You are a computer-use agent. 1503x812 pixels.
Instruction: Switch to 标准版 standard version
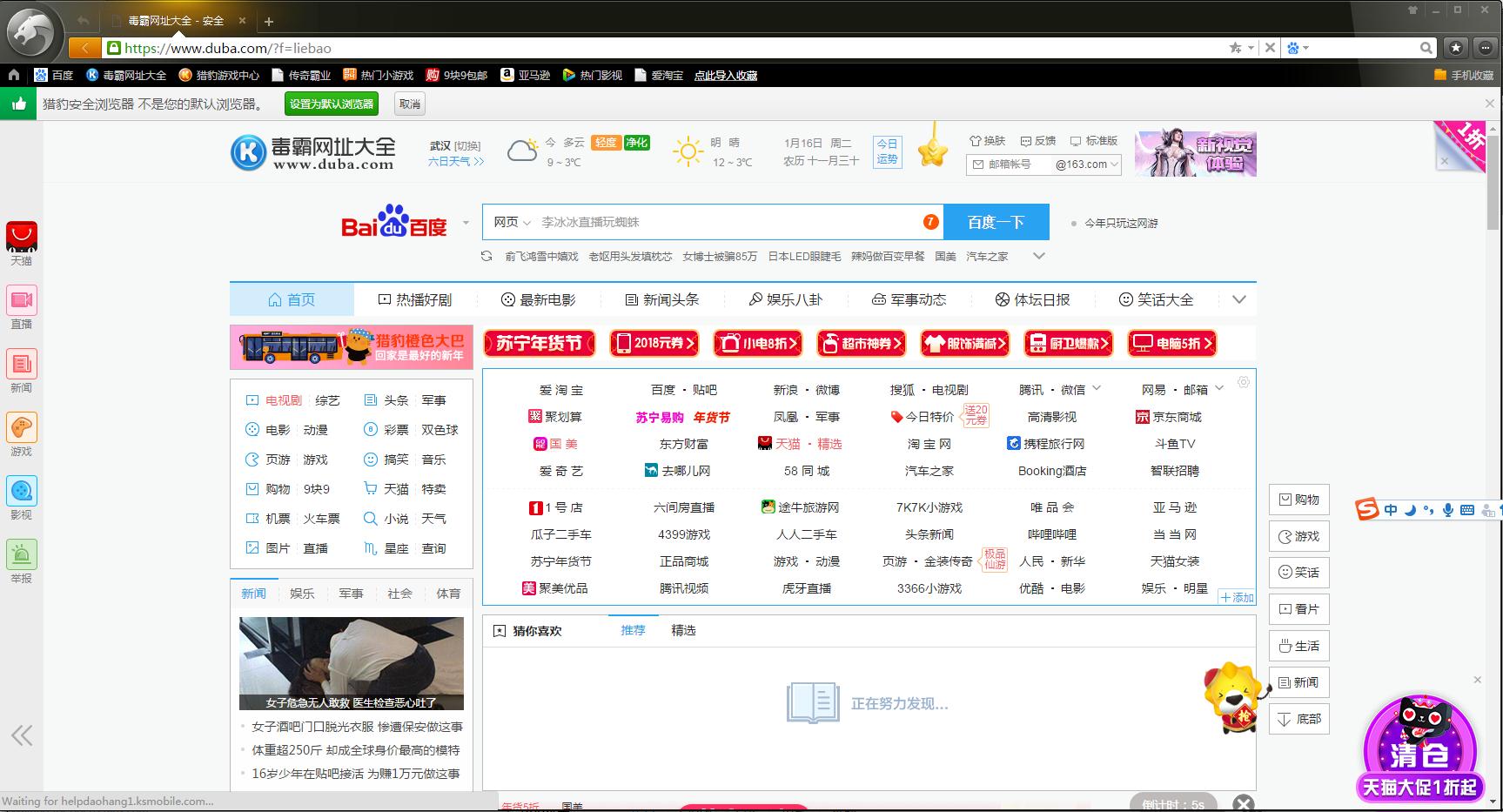click(x=1094, y=141)
